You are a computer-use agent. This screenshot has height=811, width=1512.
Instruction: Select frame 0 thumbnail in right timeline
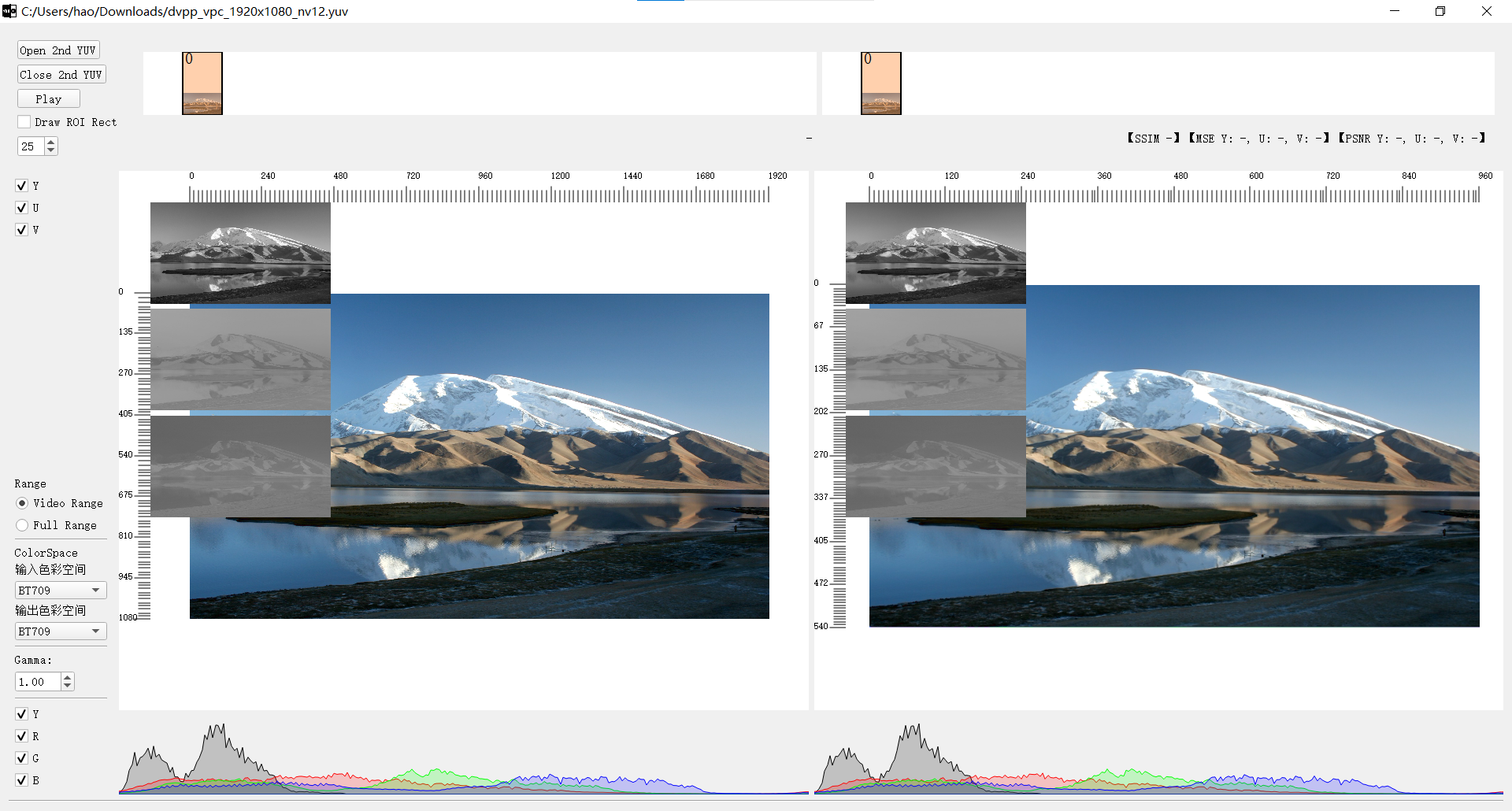881,83
